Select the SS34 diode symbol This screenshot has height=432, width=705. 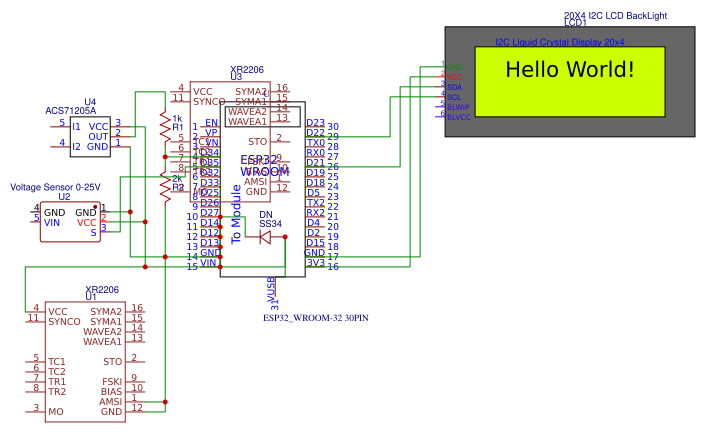point(265,237)
